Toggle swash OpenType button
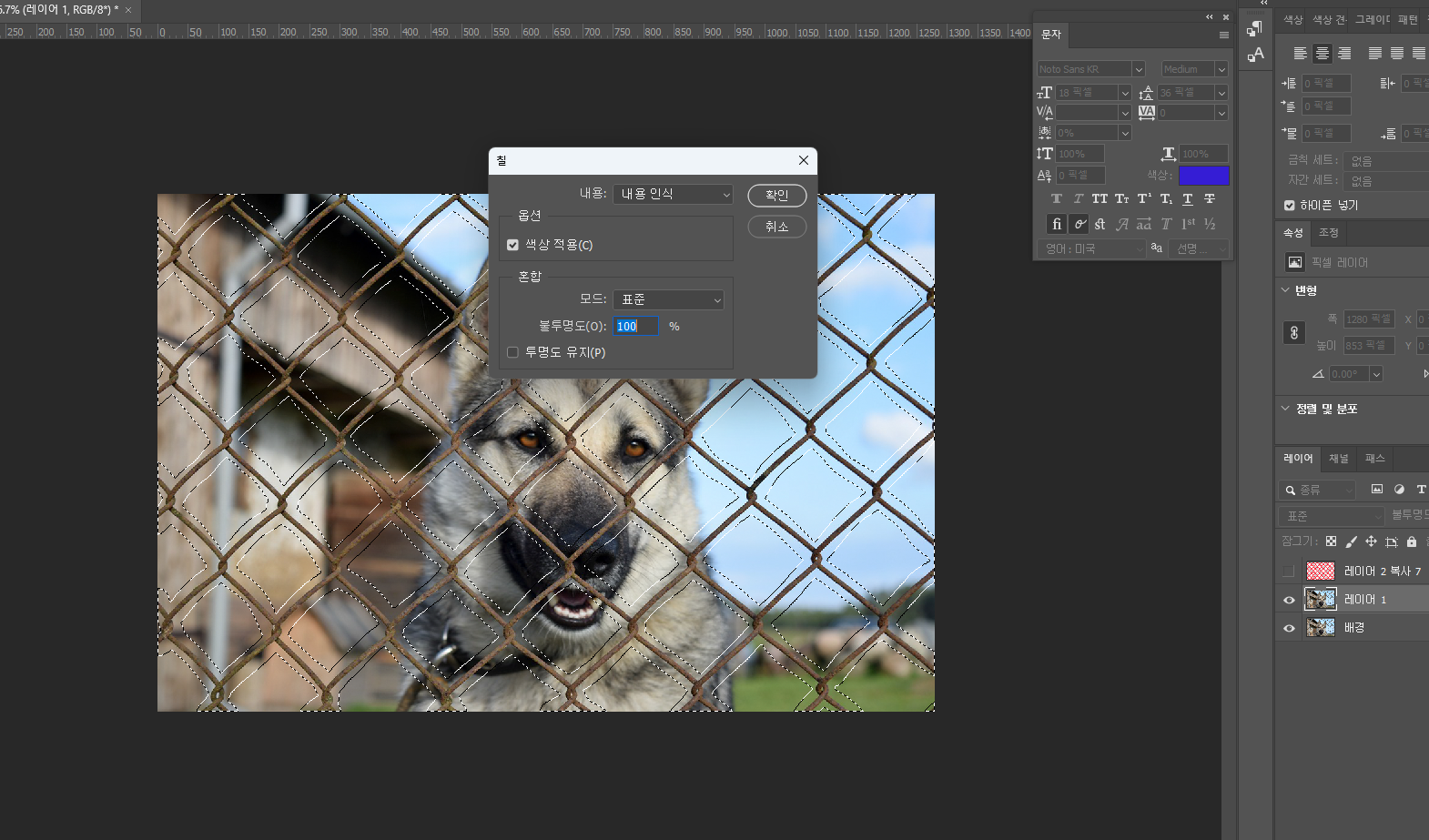 (1122, 224)
